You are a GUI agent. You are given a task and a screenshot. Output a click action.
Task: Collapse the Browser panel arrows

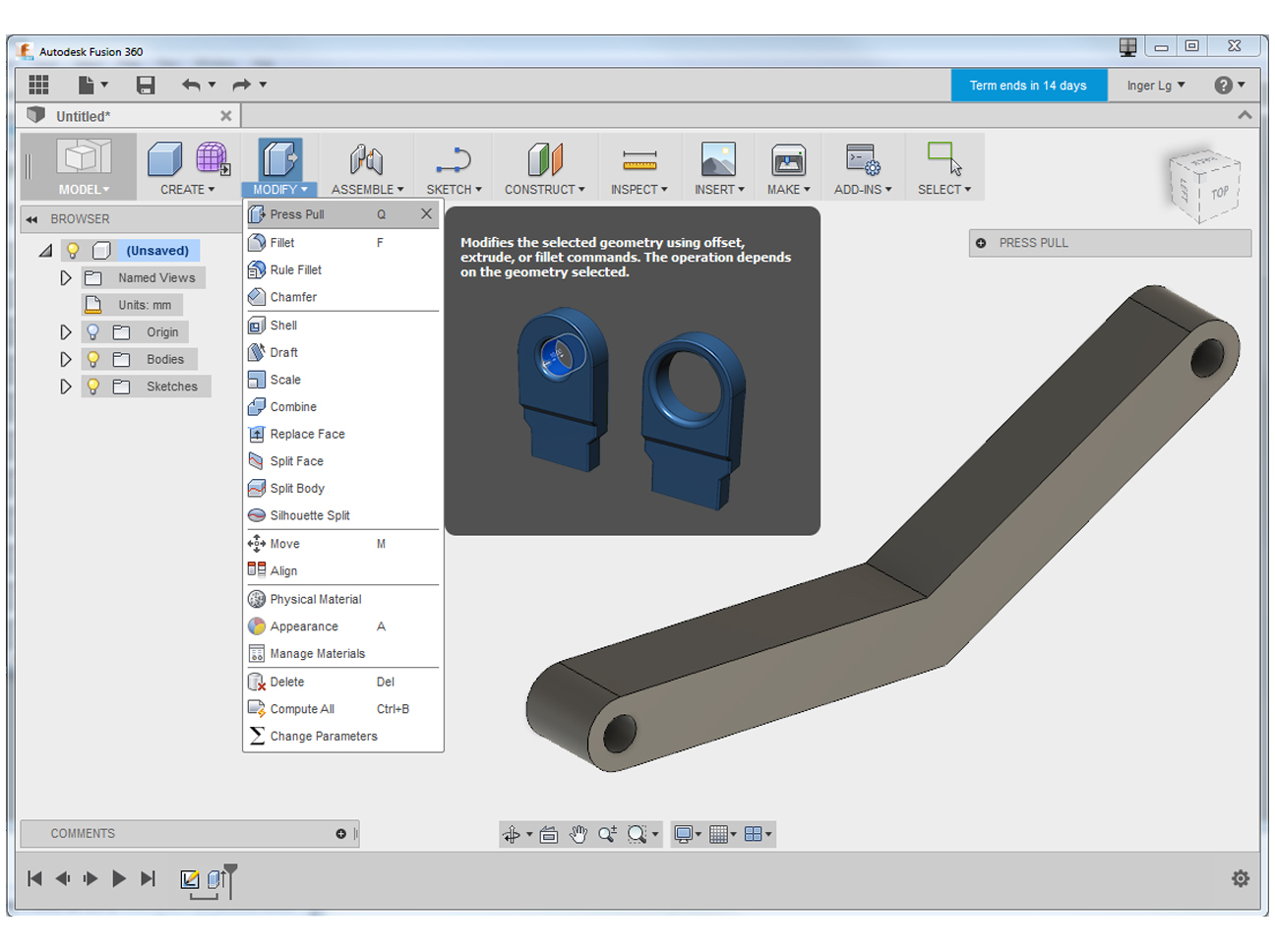click(x=31, y=219)
